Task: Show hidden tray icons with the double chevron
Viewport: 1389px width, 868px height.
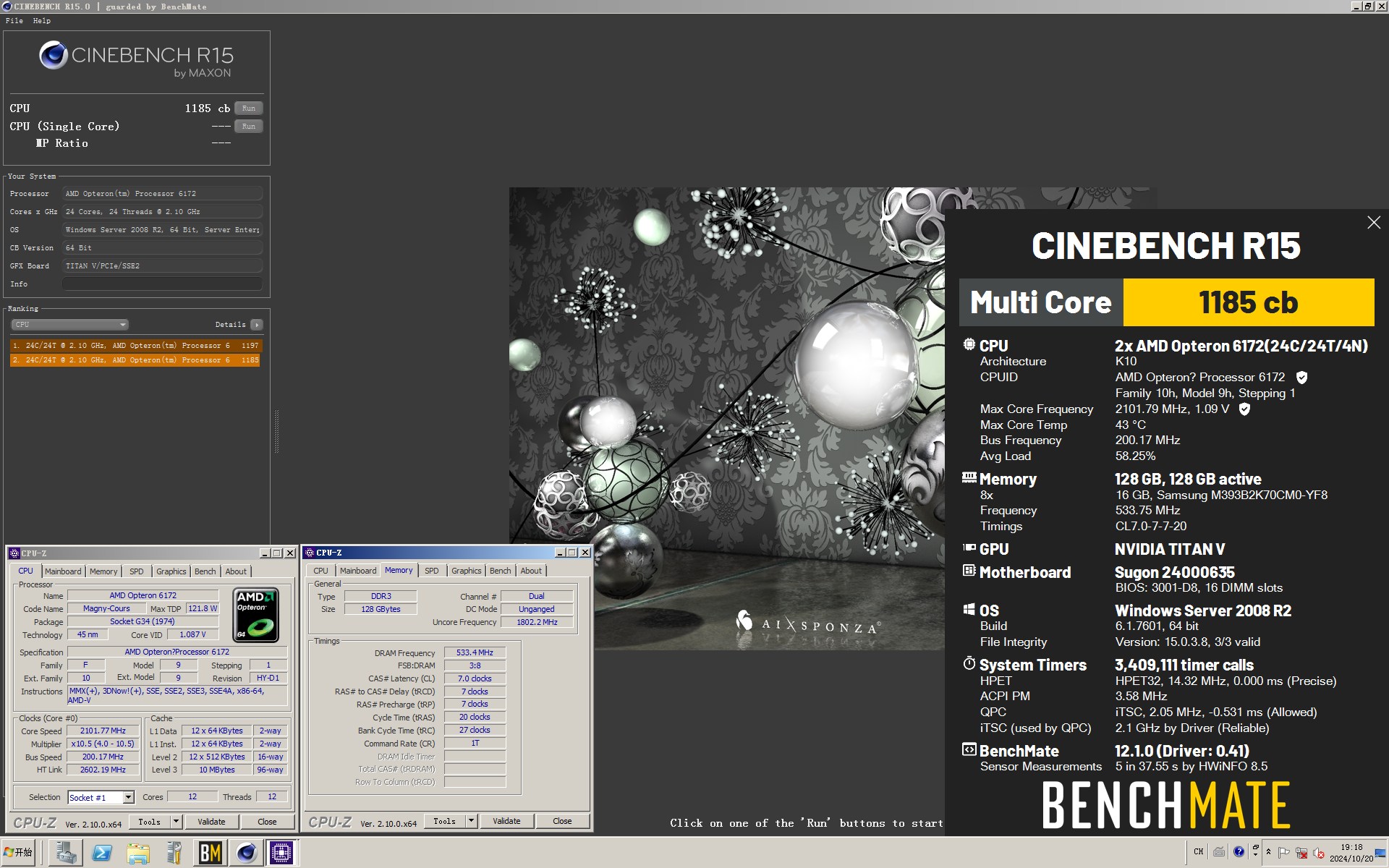Action: (1268, 851)
